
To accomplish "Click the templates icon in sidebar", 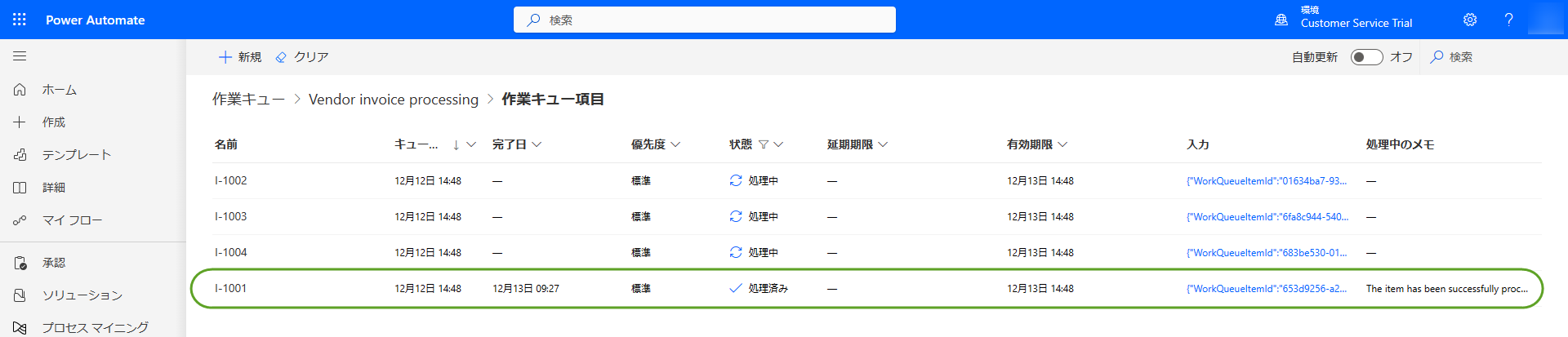I will pos(20,155).
